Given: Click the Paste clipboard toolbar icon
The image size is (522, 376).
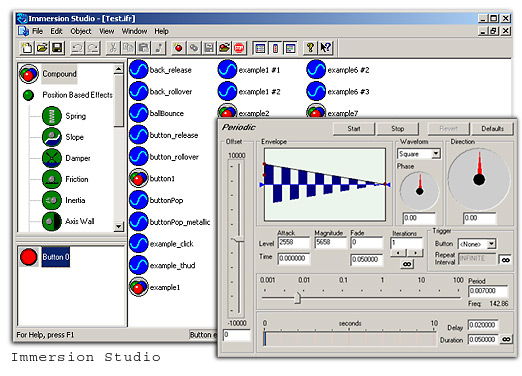Looking at the screenshot, I should (143, 48).
